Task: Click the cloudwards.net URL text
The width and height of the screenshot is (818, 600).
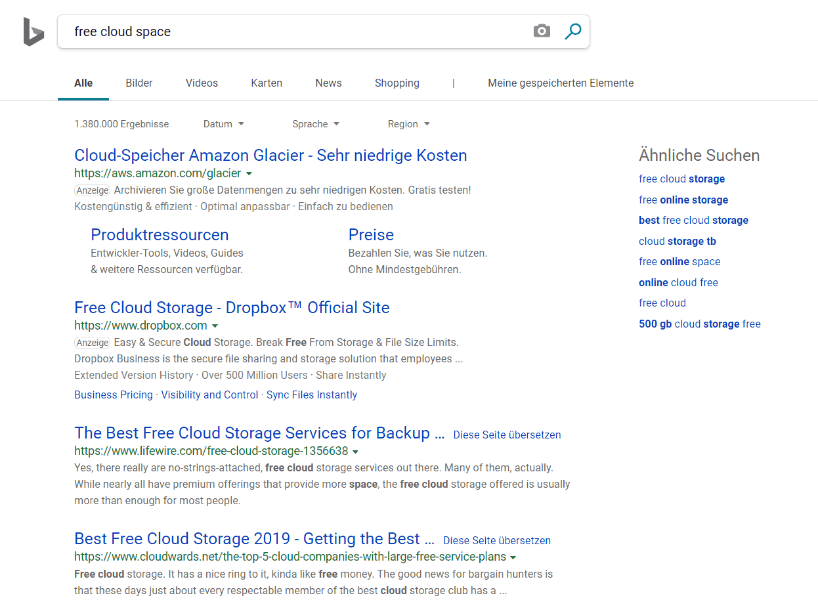Action: 290,557
